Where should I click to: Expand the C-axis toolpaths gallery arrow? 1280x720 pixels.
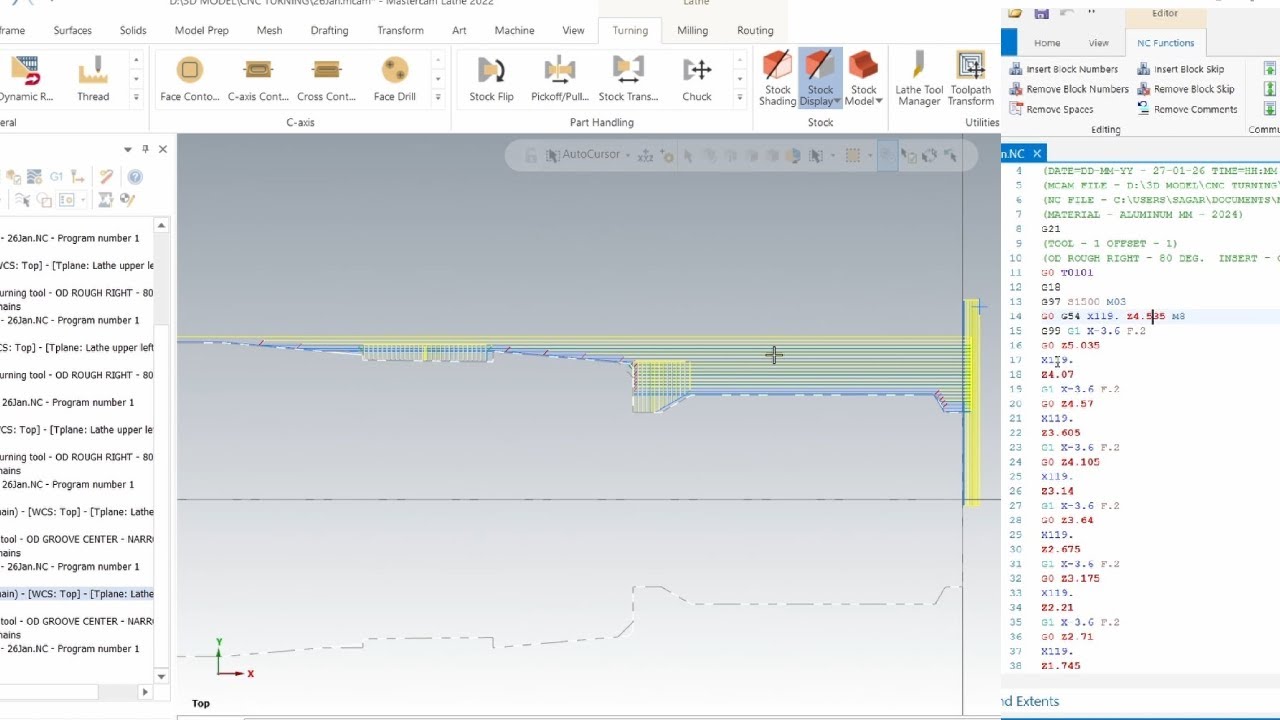coord(437,97)
